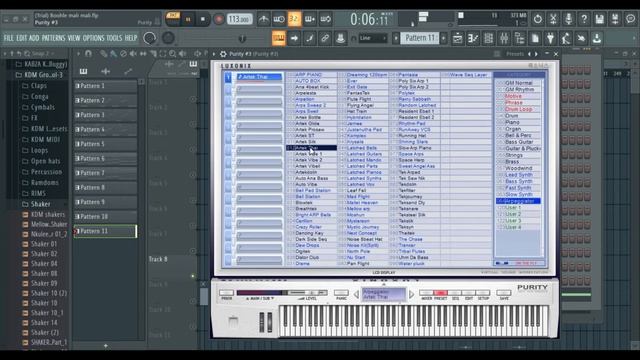Click the microphone audio recording icon
Image resolution: width=640 pixels, height=360 pixels.
[x=569, y=19]
